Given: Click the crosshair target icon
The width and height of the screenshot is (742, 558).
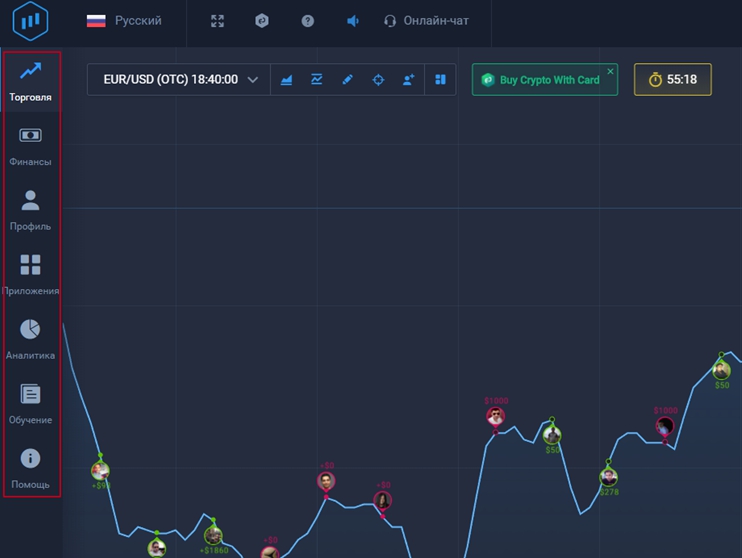Looking at the screenshot, I should coord(378,80).
